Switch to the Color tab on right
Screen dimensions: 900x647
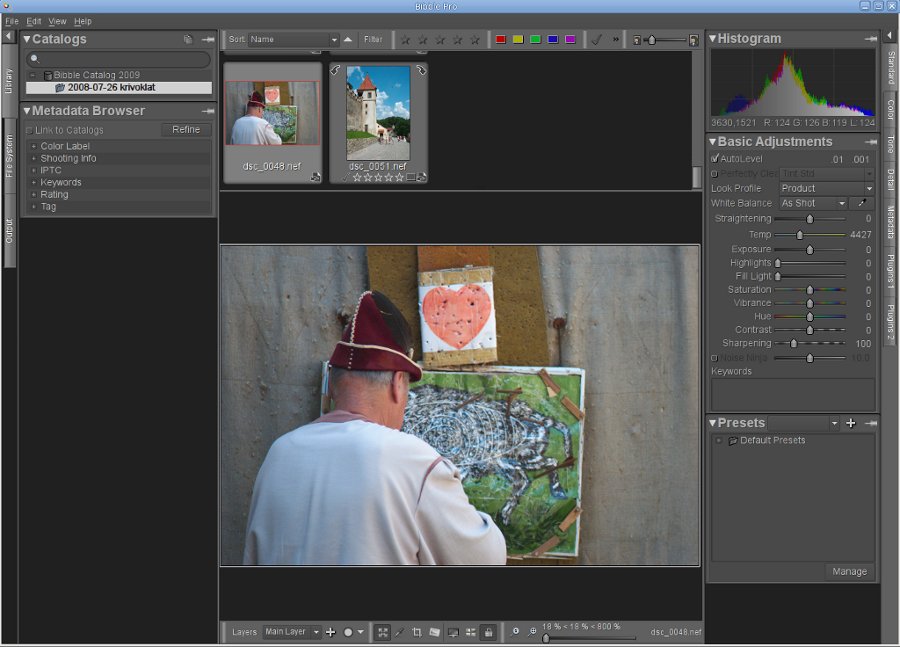point(890,108)
